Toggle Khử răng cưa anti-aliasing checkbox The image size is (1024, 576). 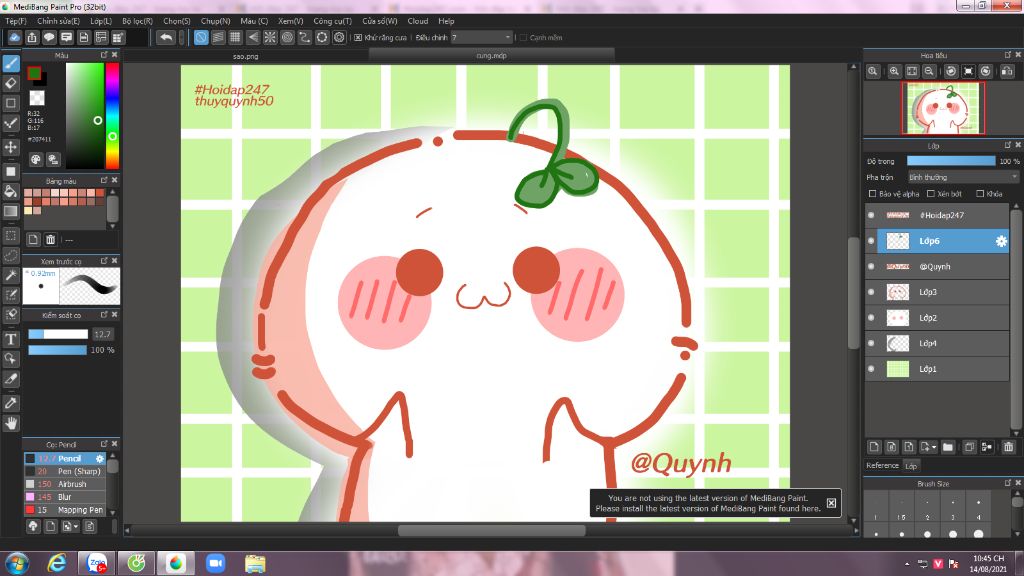358,38
